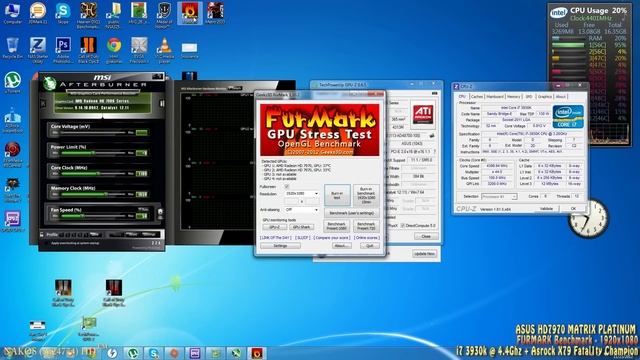The width and height of the screenshot is (640, 360).
Task: Adjust the Core Voltage slider in Afterburner
Action: tap(93, 133)
